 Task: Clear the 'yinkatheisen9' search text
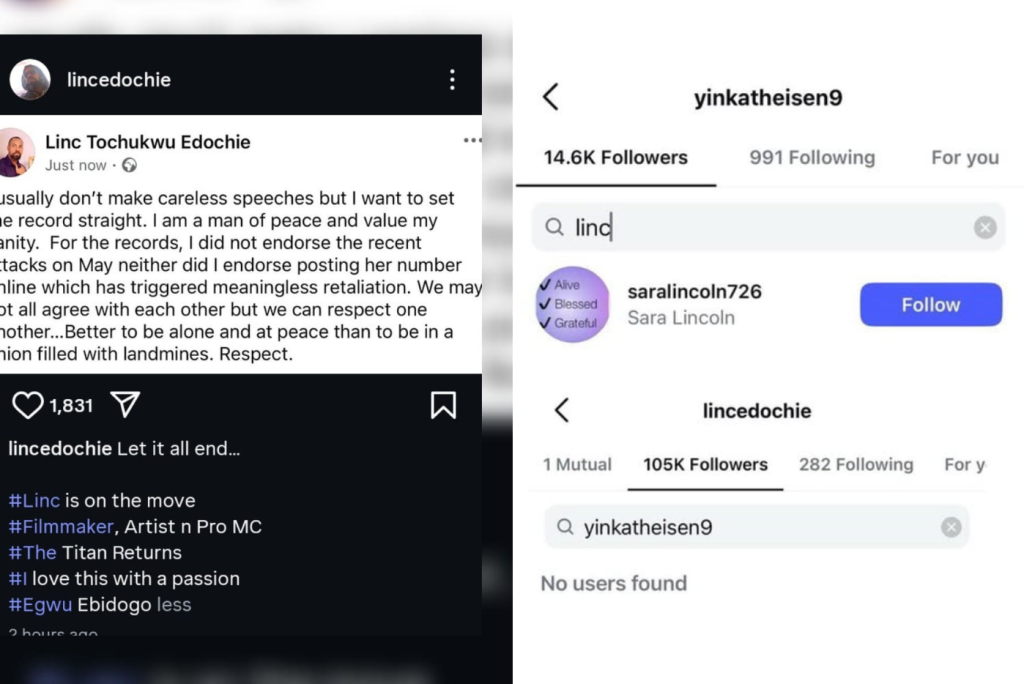click(x=951, y=527)
